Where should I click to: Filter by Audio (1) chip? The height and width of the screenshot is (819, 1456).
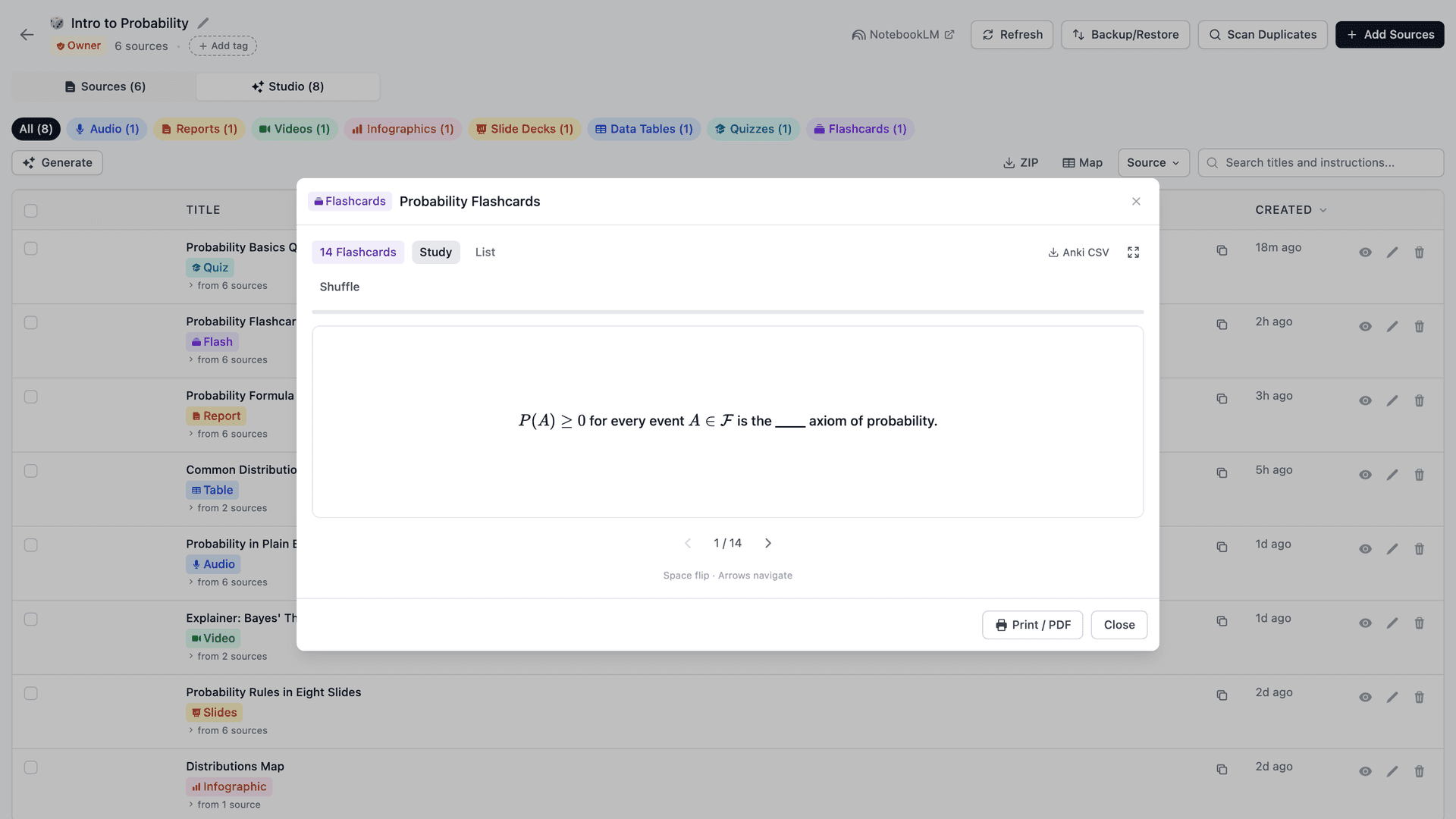(x=107, y=130)
